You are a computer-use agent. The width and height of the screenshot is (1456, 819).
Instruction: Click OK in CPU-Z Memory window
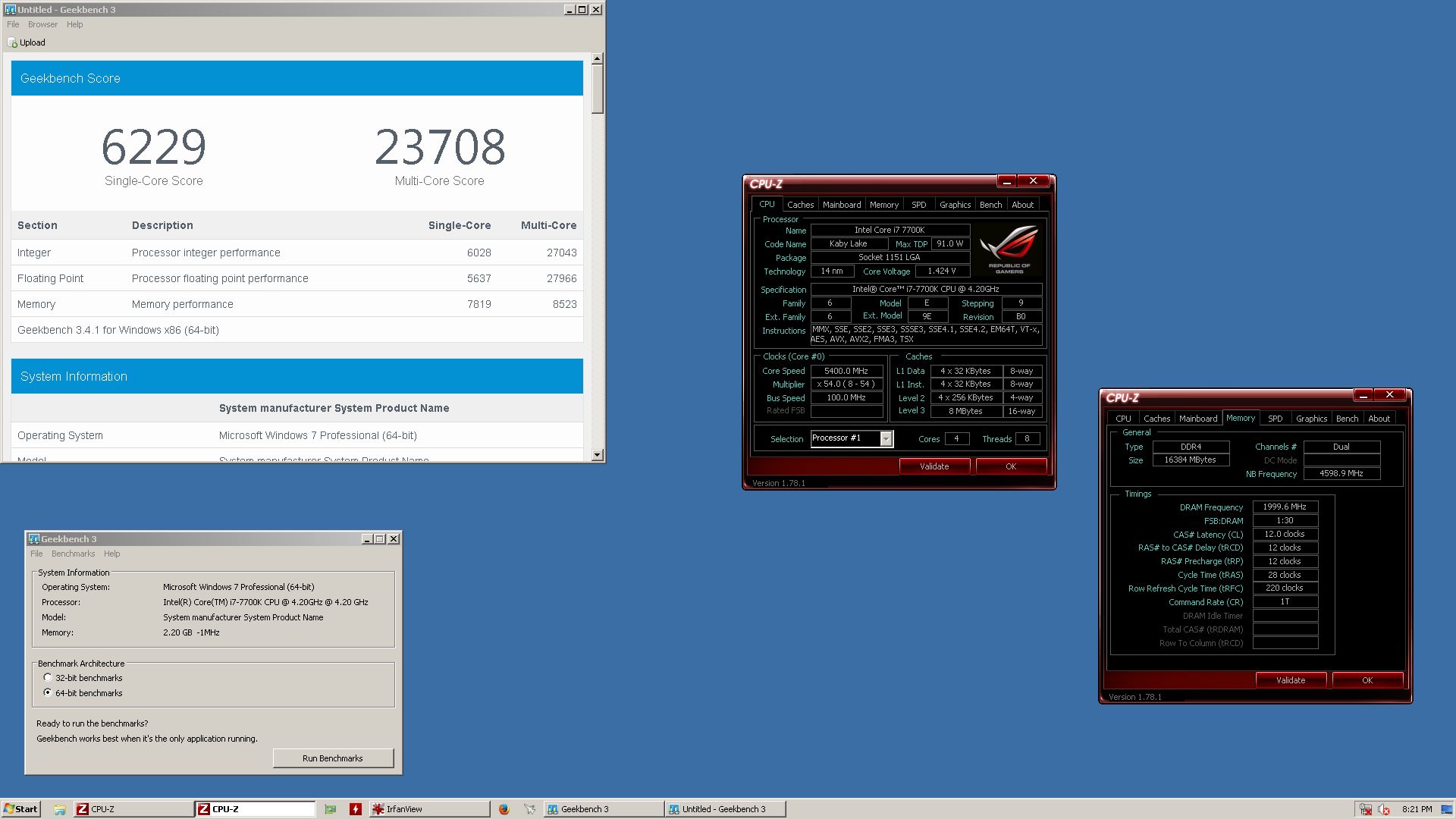tap(1367, 680)
